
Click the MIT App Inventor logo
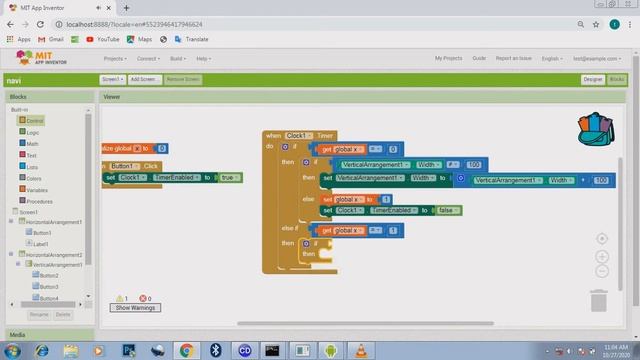click(x=41, y=58)
